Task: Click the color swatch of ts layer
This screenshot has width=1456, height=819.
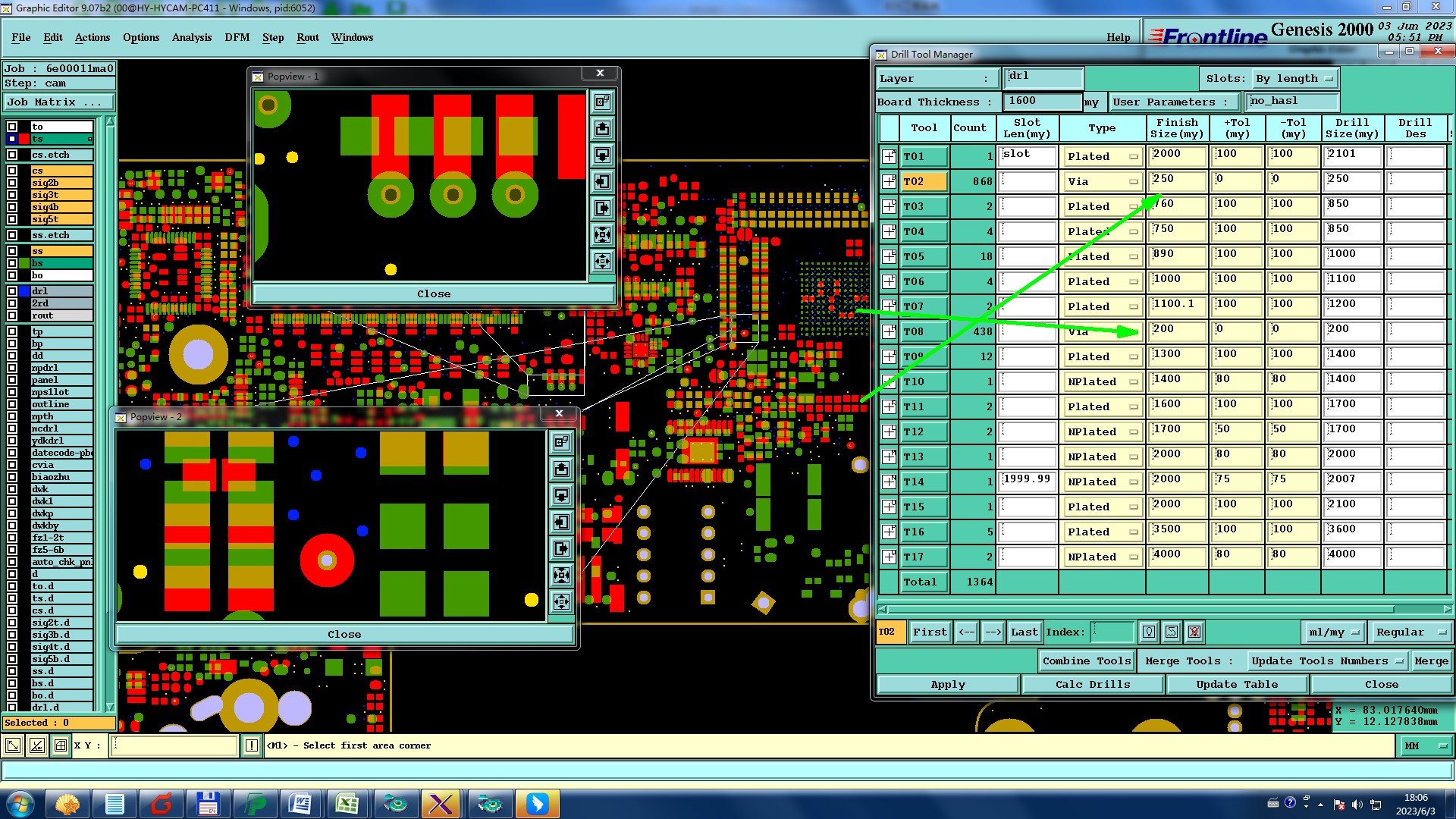Action: pyautogui.click(x=24, y=139)
